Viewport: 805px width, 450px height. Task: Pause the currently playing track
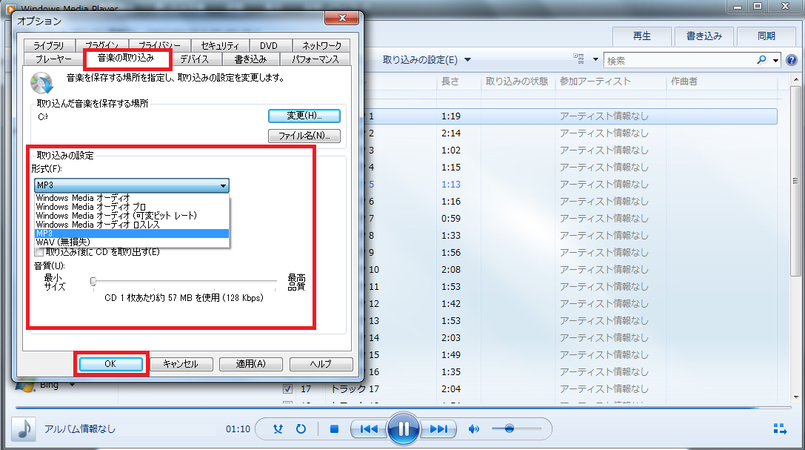click(403, 428)
